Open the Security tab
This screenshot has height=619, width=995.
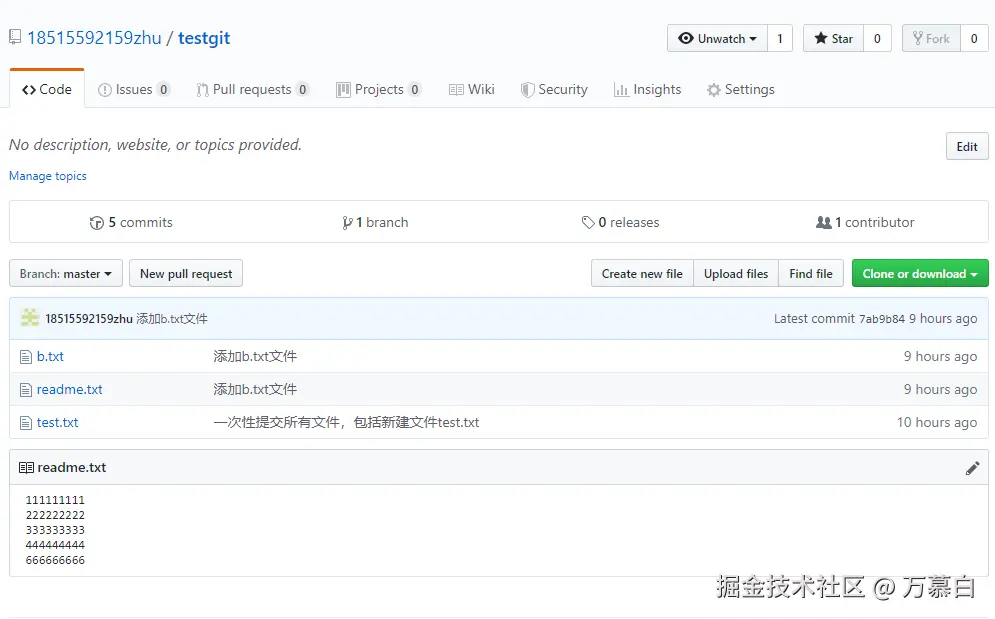[x=554, y=90]
